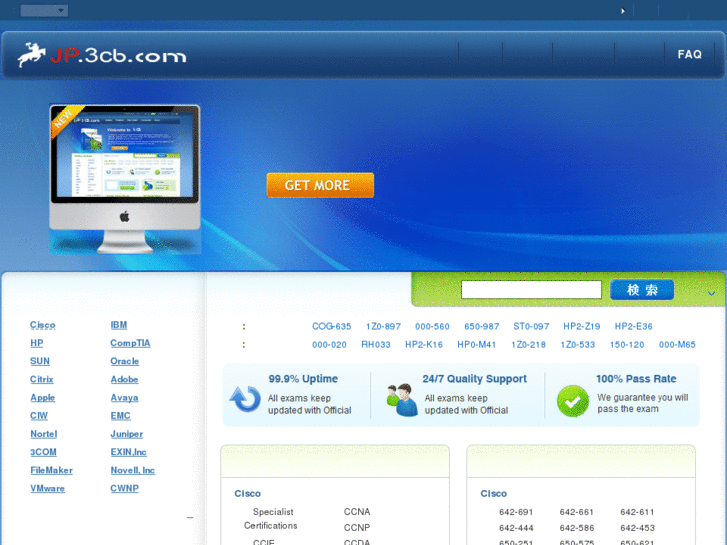Screen dimensions: 727x545
Task: Open exam 150-120 link
Action: click(627, 345)
